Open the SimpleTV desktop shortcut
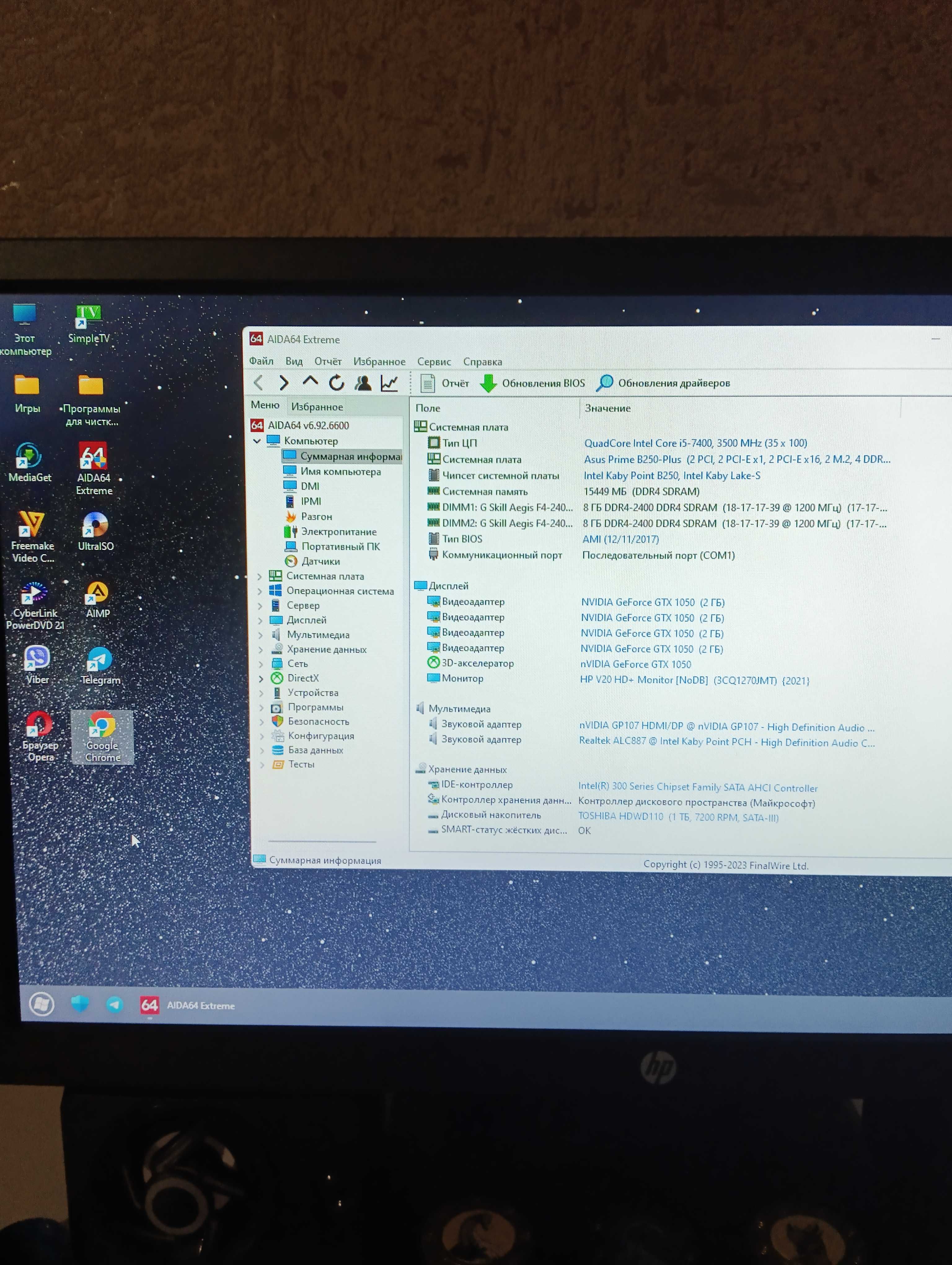 (x=89, y=324)
